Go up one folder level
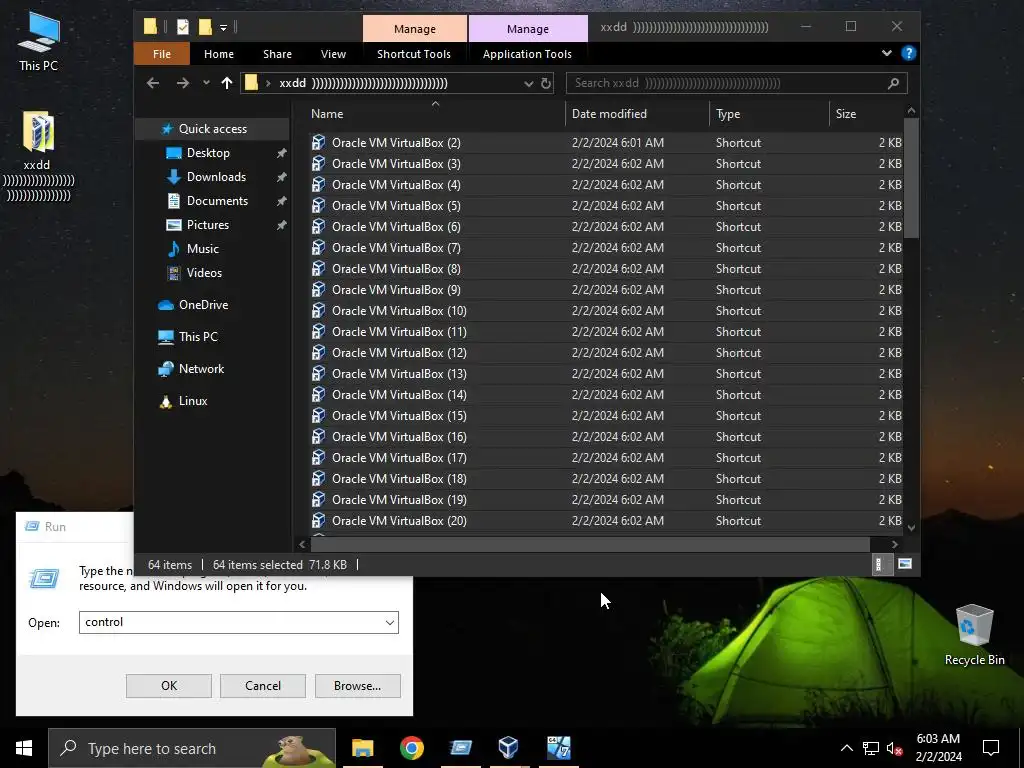The image size is (1024, 768). [x=227, y=83]
